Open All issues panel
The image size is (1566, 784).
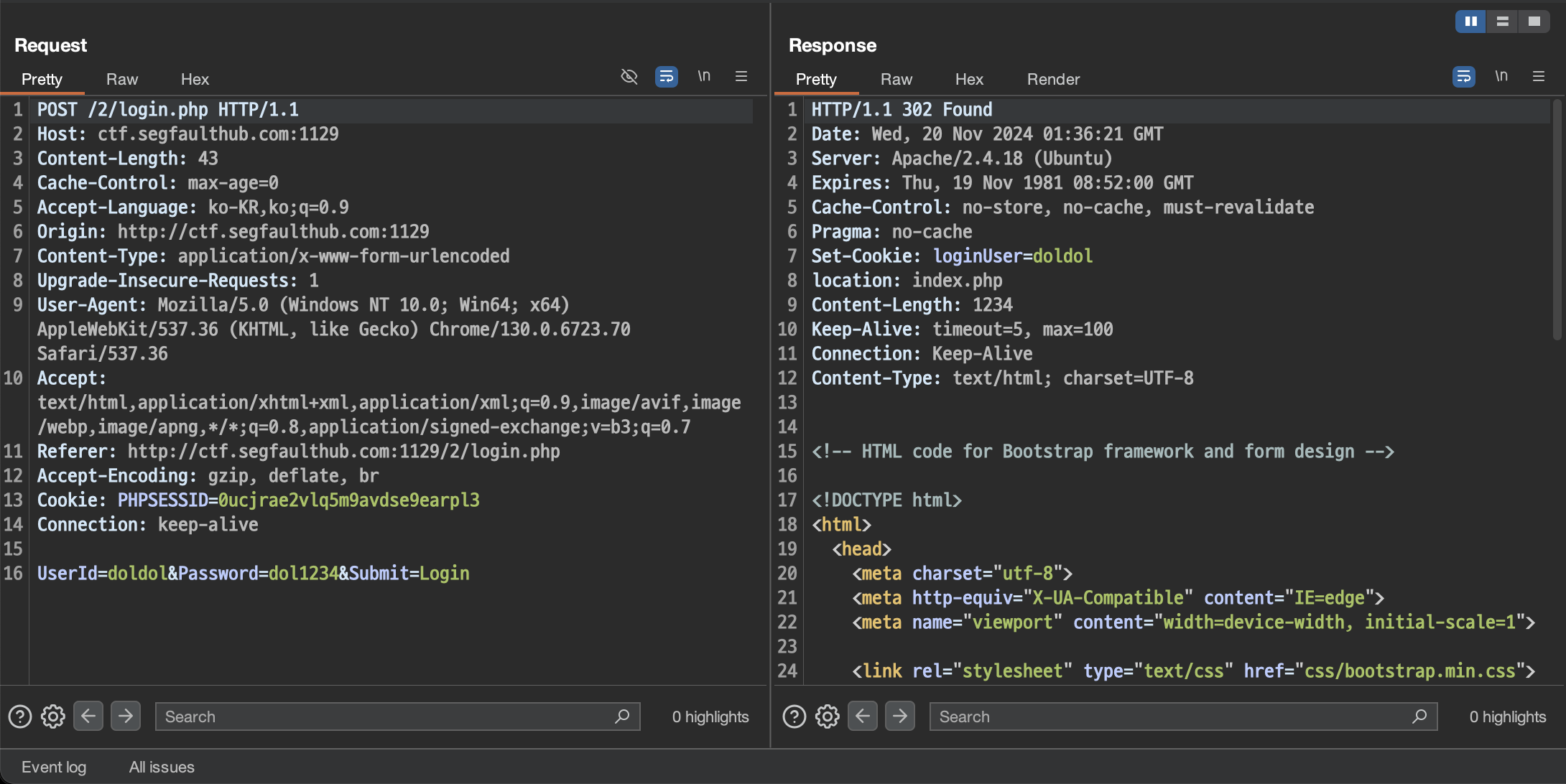pyautogui.click(x=162, y=767)
